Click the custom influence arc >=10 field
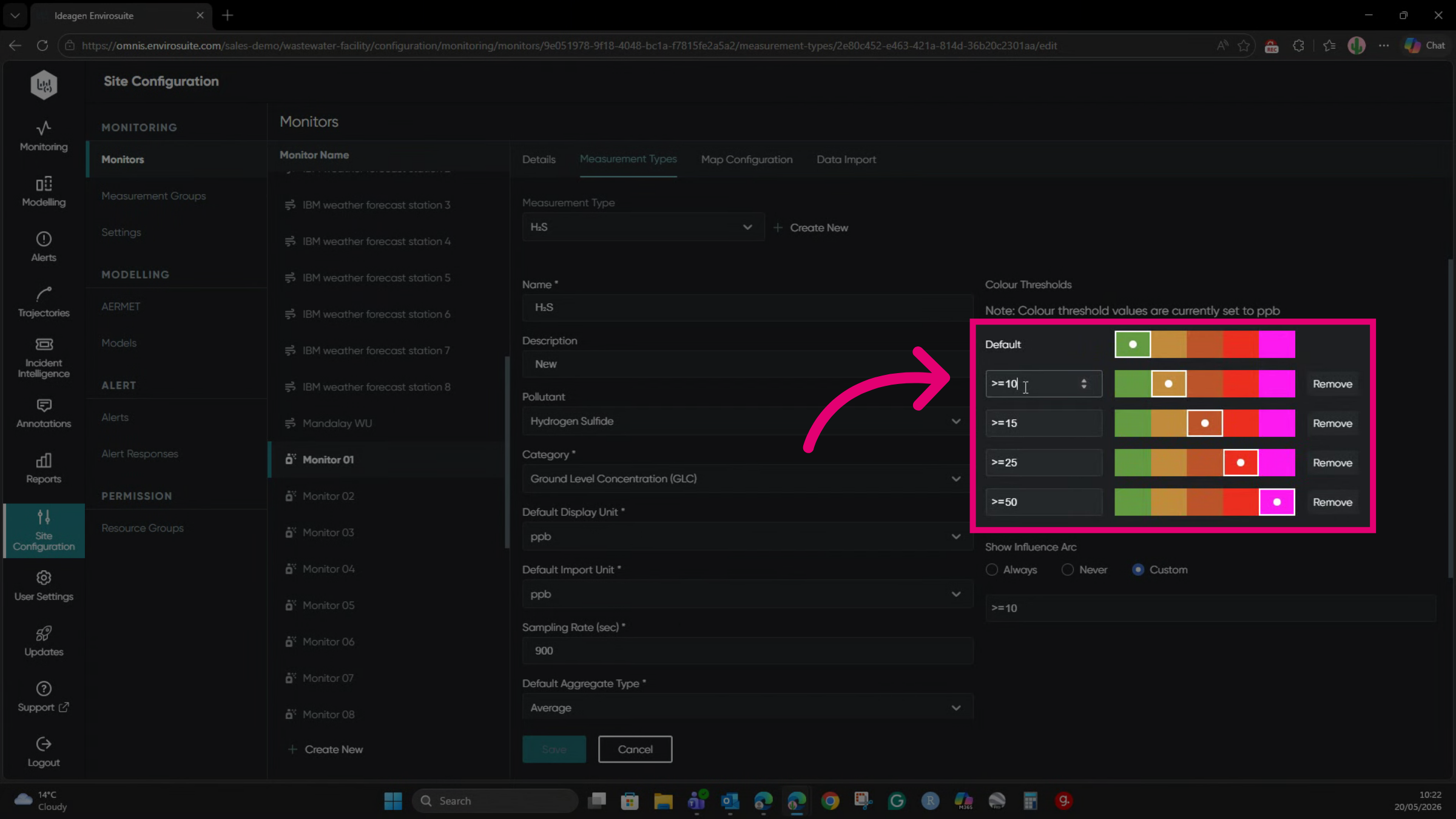Viewport: 1456px width, 819px height. tap(1210, 608)
